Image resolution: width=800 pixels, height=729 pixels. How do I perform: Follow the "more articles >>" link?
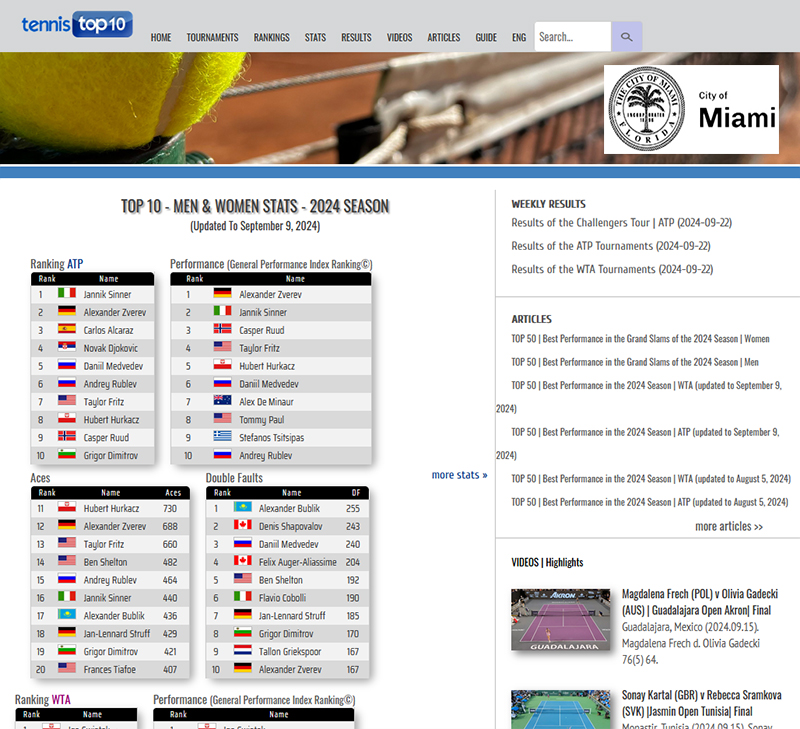[x=729, y=526]
